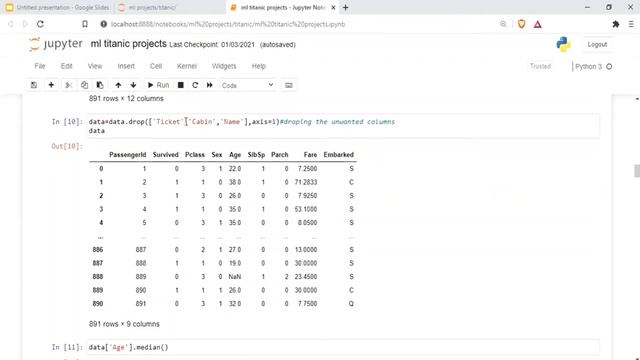Run the selected cell
This screenshot has height=360, width=640.
158,85
